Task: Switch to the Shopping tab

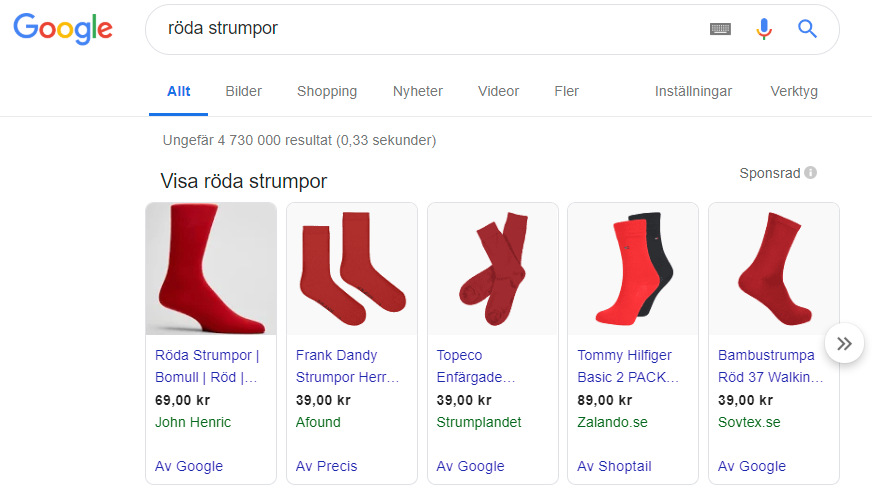Action: coord(327,91)
